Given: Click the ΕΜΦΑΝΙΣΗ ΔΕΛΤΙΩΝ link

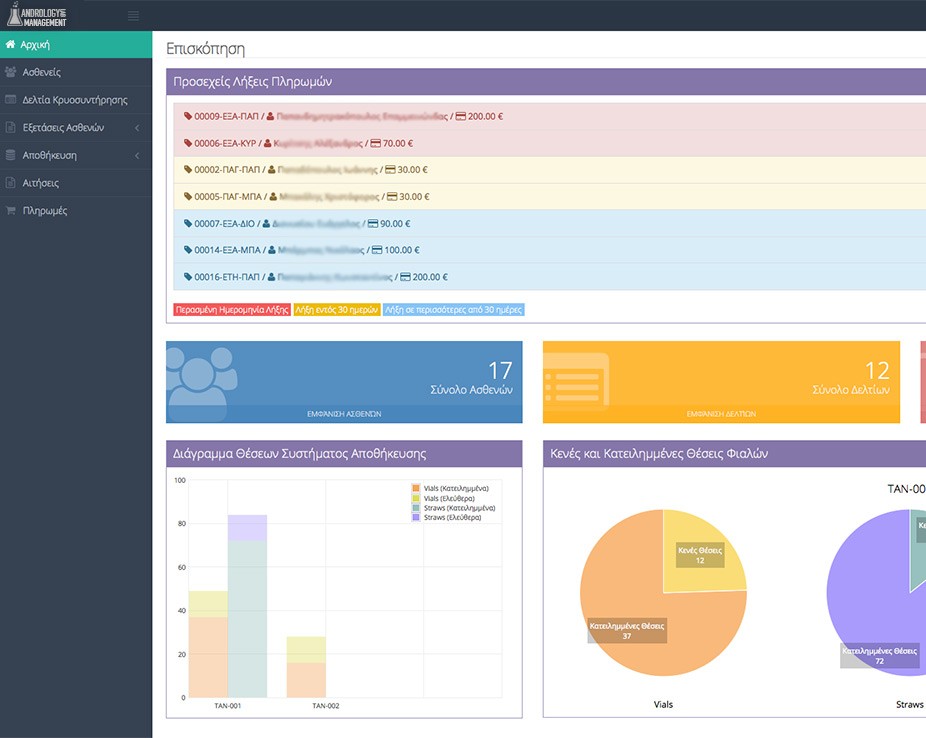Looking at the screenshot, I should [x=721, y=414].
